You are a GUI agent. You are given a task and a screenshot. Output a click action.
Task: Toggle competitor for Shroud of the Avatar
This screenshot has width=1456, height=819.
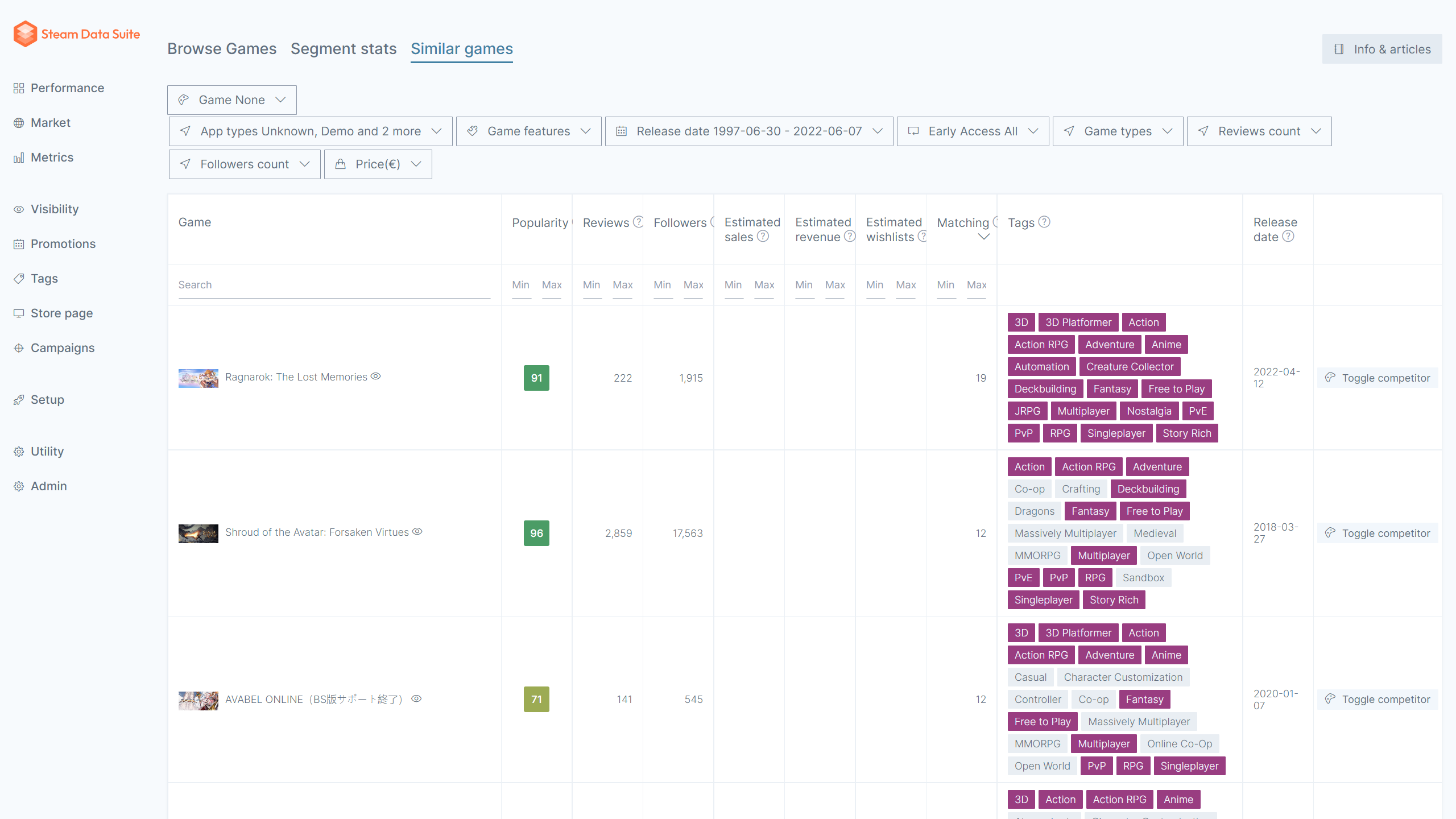[x=1378, y=533]
